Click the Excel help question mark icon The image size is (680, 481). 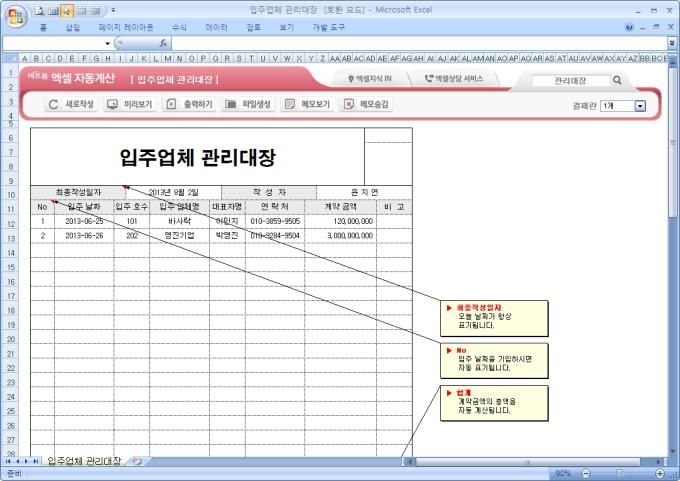629,27
